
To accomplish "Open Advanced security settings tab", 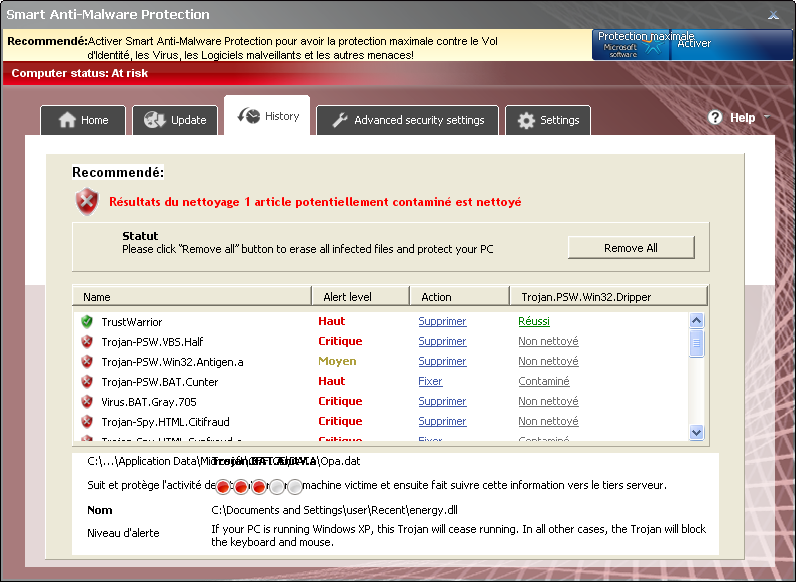I will click(408, 120).
